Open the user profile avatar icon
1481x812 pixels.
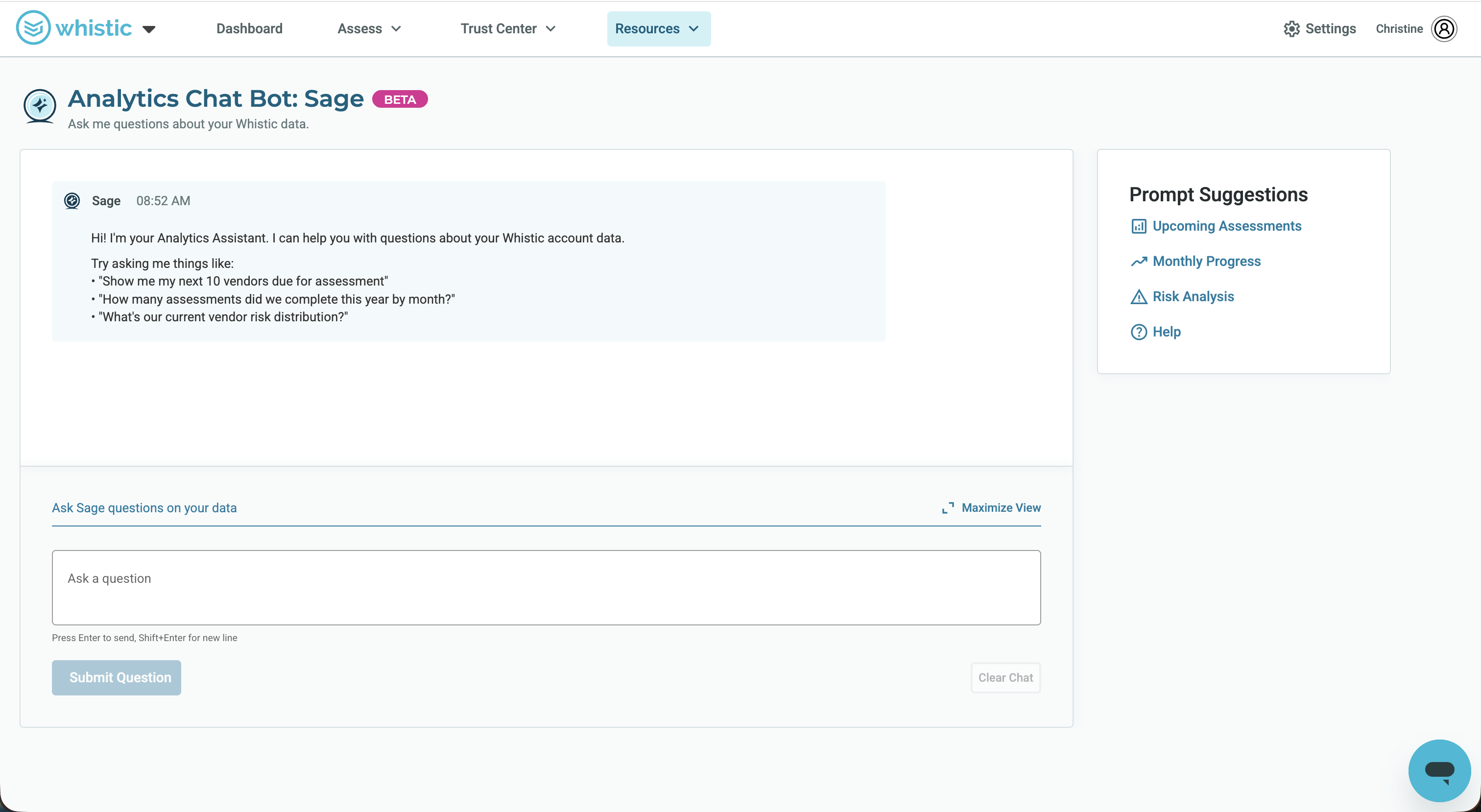pyautogui.click(x=1444, y=29)
